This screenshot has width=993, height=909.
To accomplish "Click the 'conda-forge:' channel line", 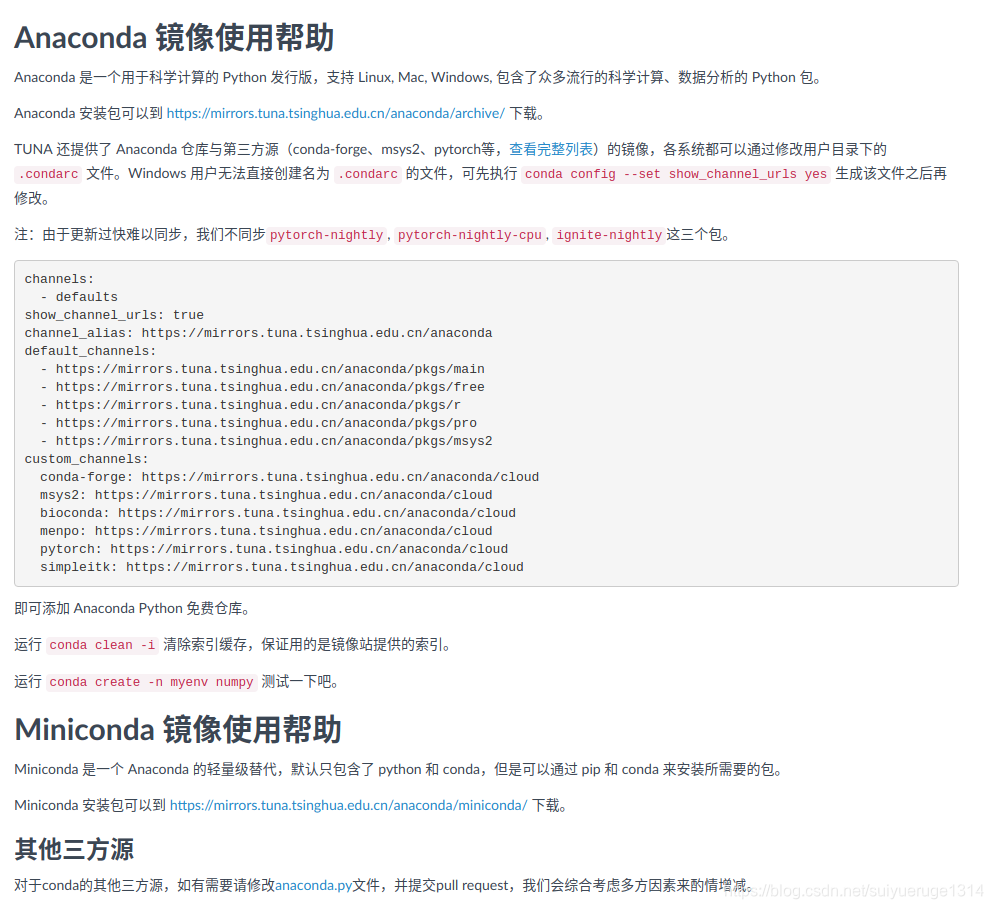I will pyautogui.click(x=289, y=477).
